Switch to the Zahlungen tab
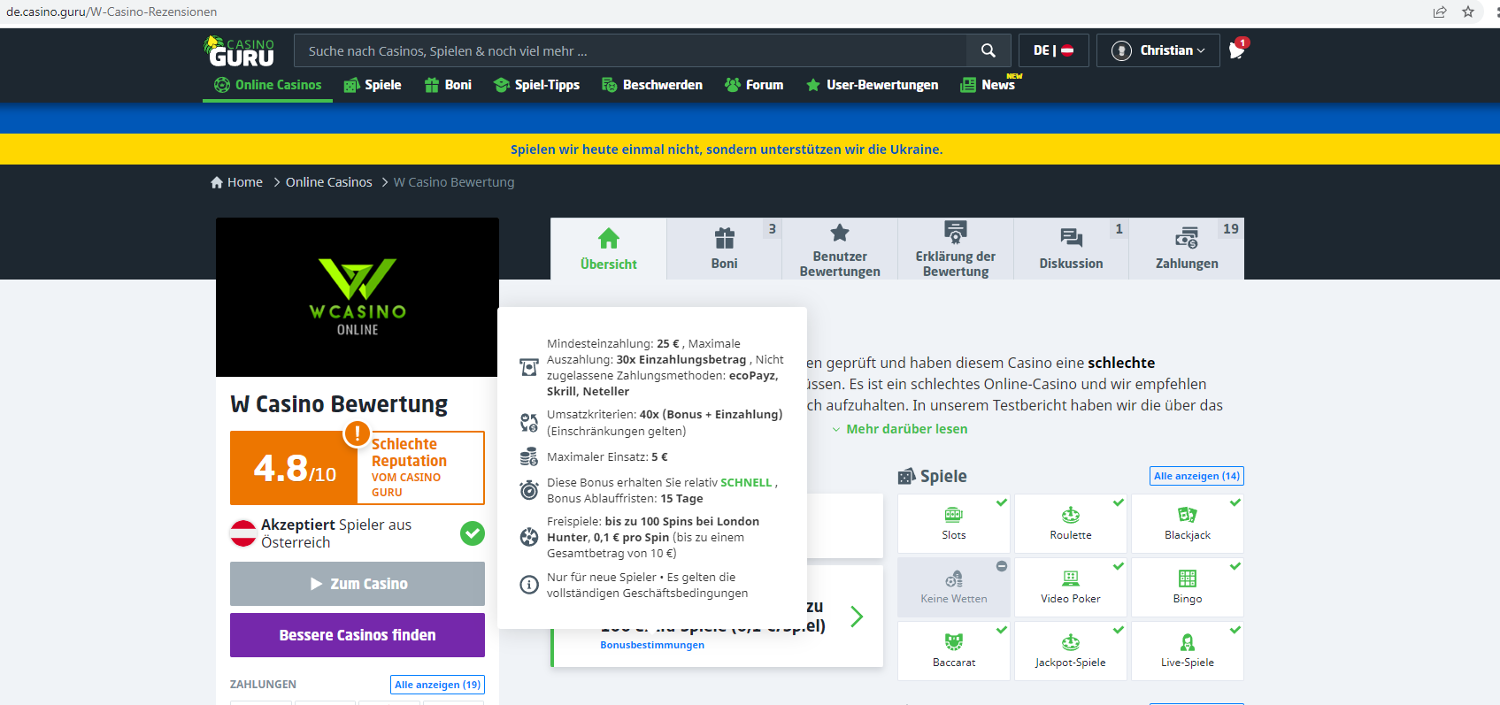This screenshot has height=705, width=1500. tap(1186, 249)
